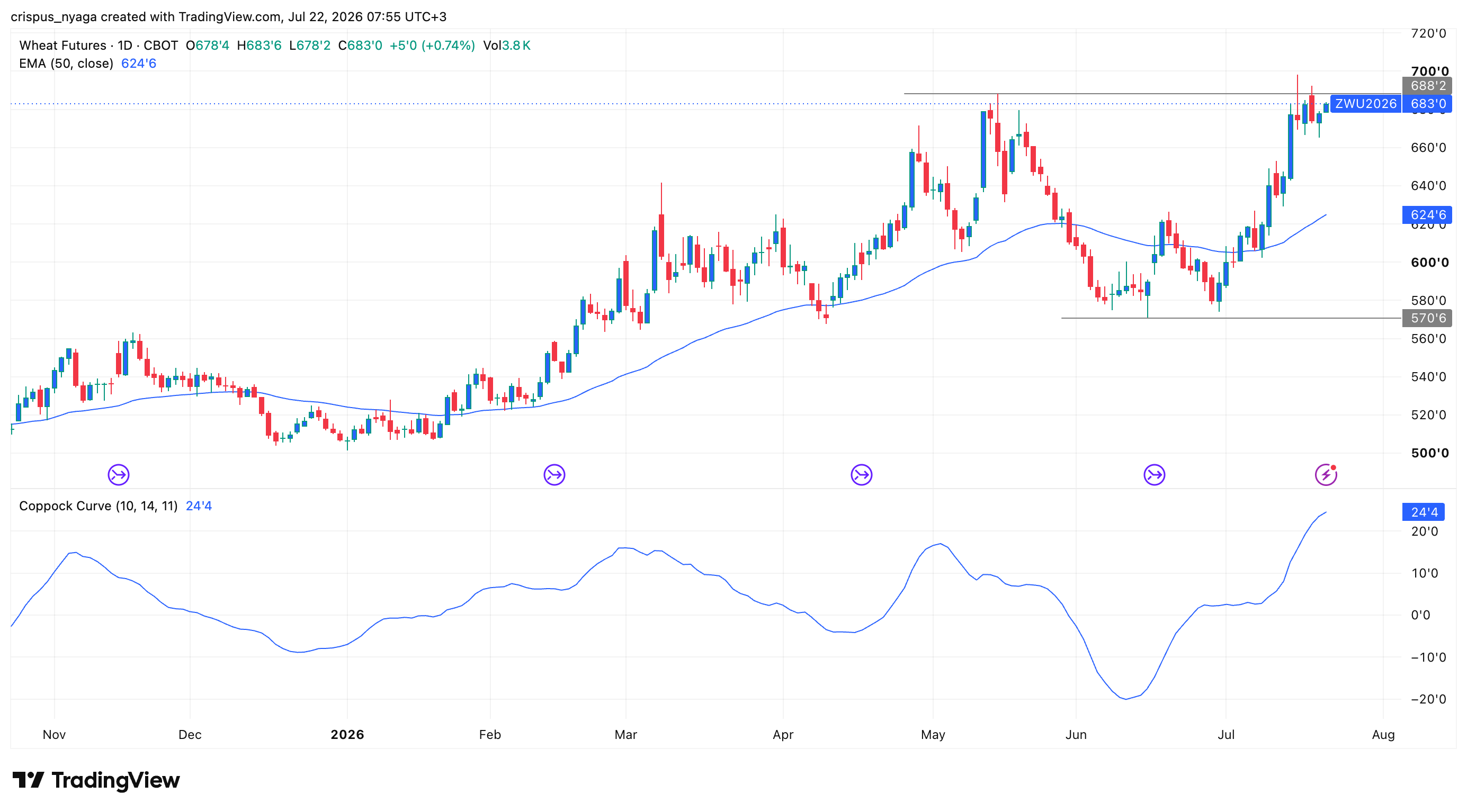Screen dimensions: 1467x812
Task: Click the +5'0 (+0.74%) change value
Action: click(432, 46)
